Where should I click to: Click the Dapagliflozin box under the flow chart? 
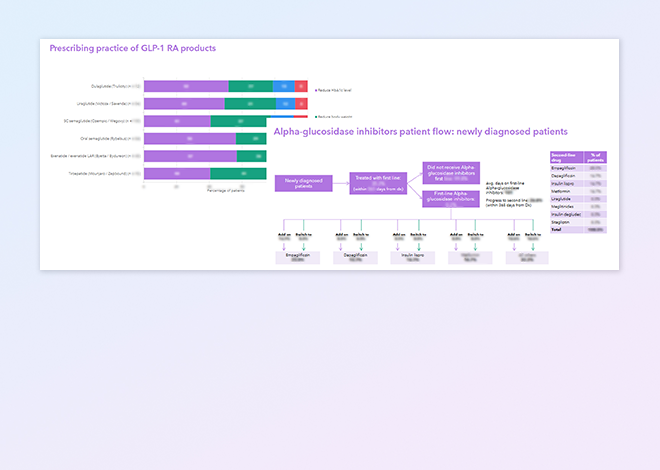coord(355,258)
